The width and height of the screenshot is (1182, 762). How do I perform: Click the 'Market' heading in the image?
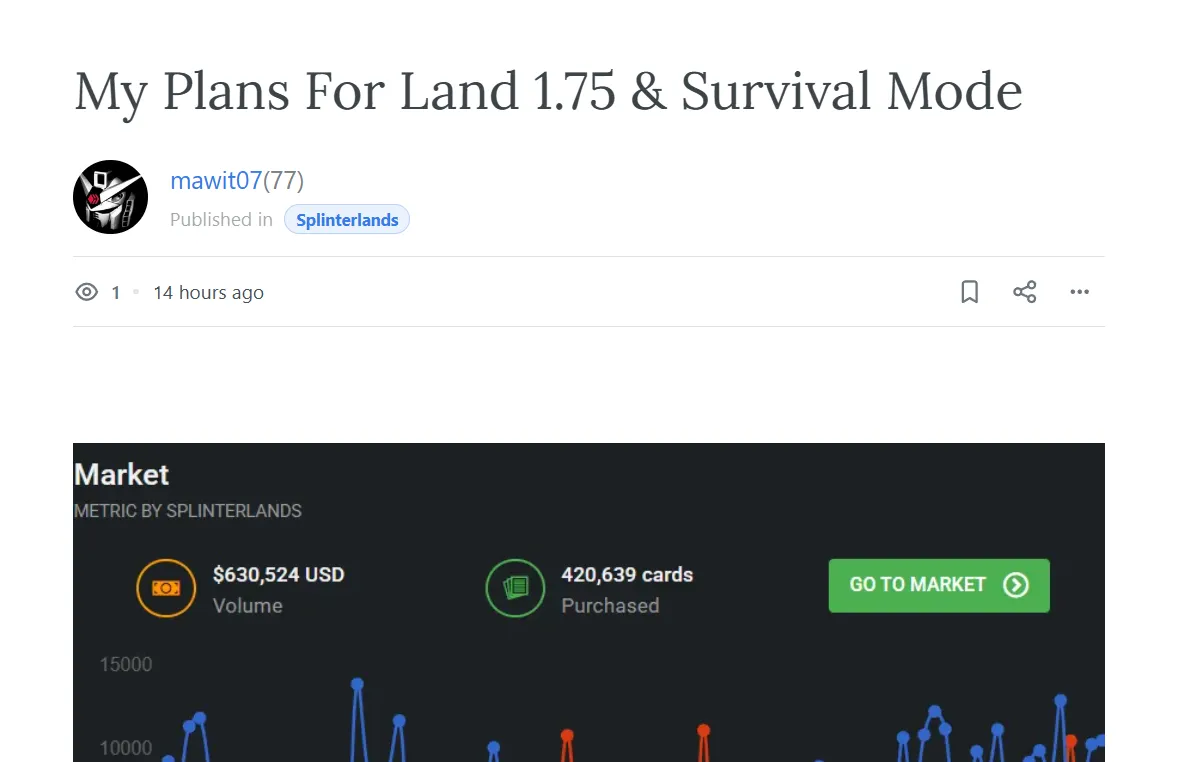click(121, 475)
